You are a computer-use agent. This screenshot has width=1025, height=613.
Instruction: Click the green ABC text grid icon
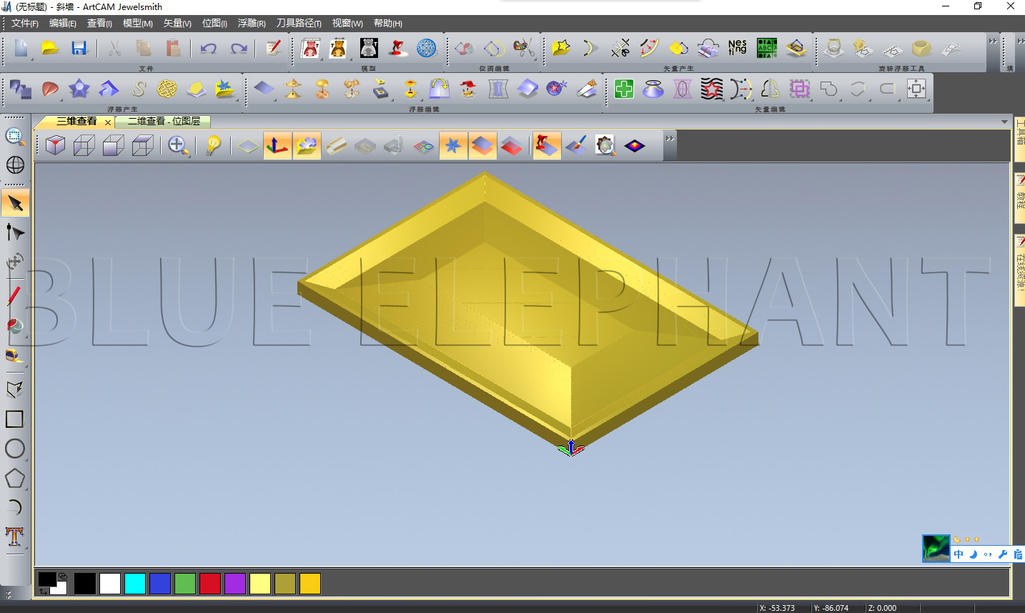point(767,48)
